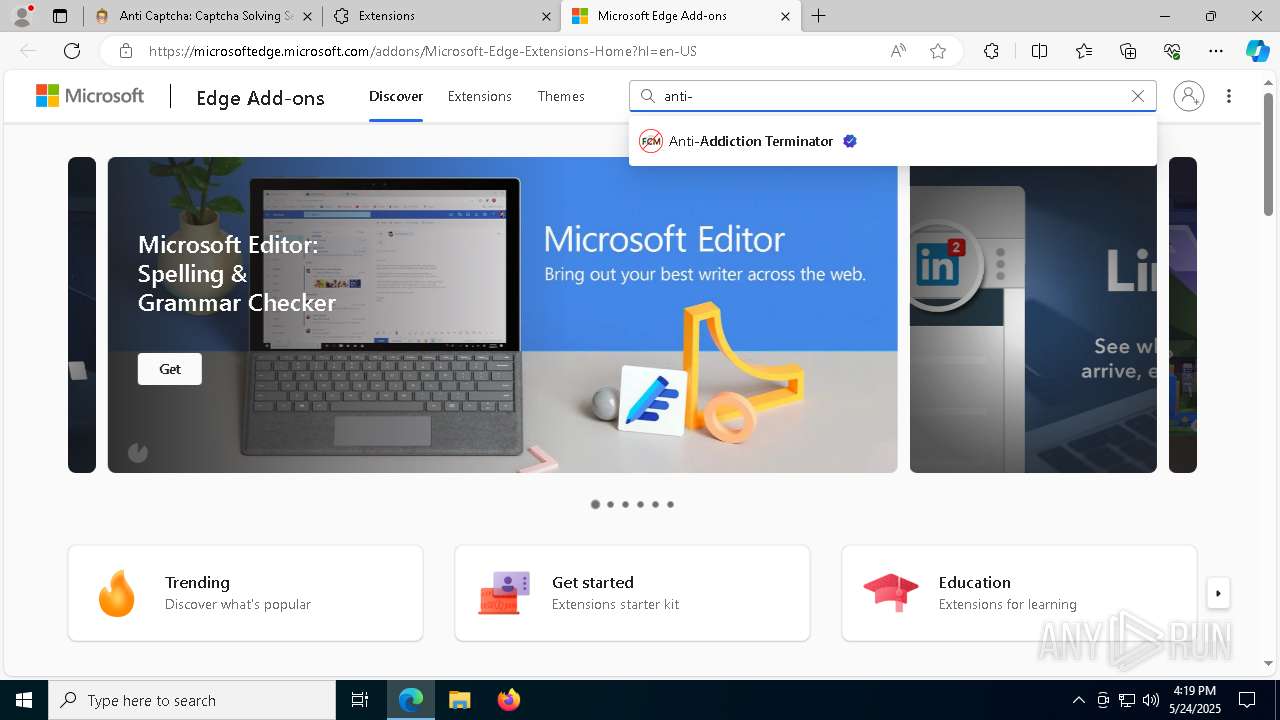Toggle split screen view
This screenshot has height=720, width=1280.
click(x=1039, y=51)
